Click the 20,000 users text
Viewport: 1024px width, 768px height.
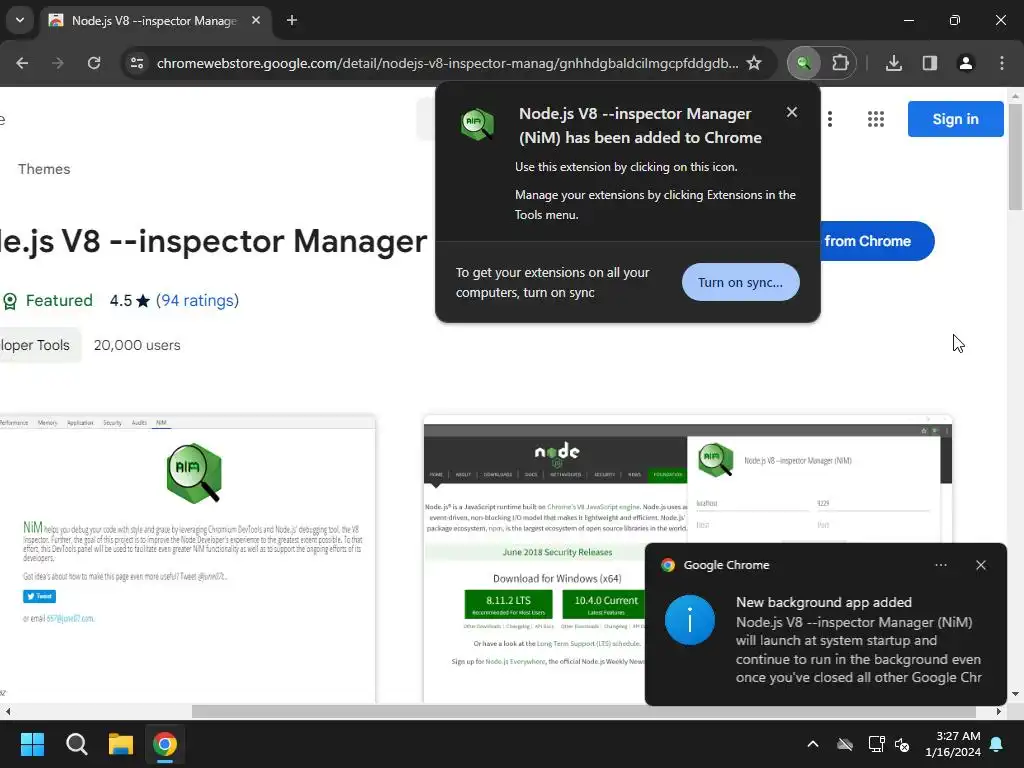click(137, 345)
